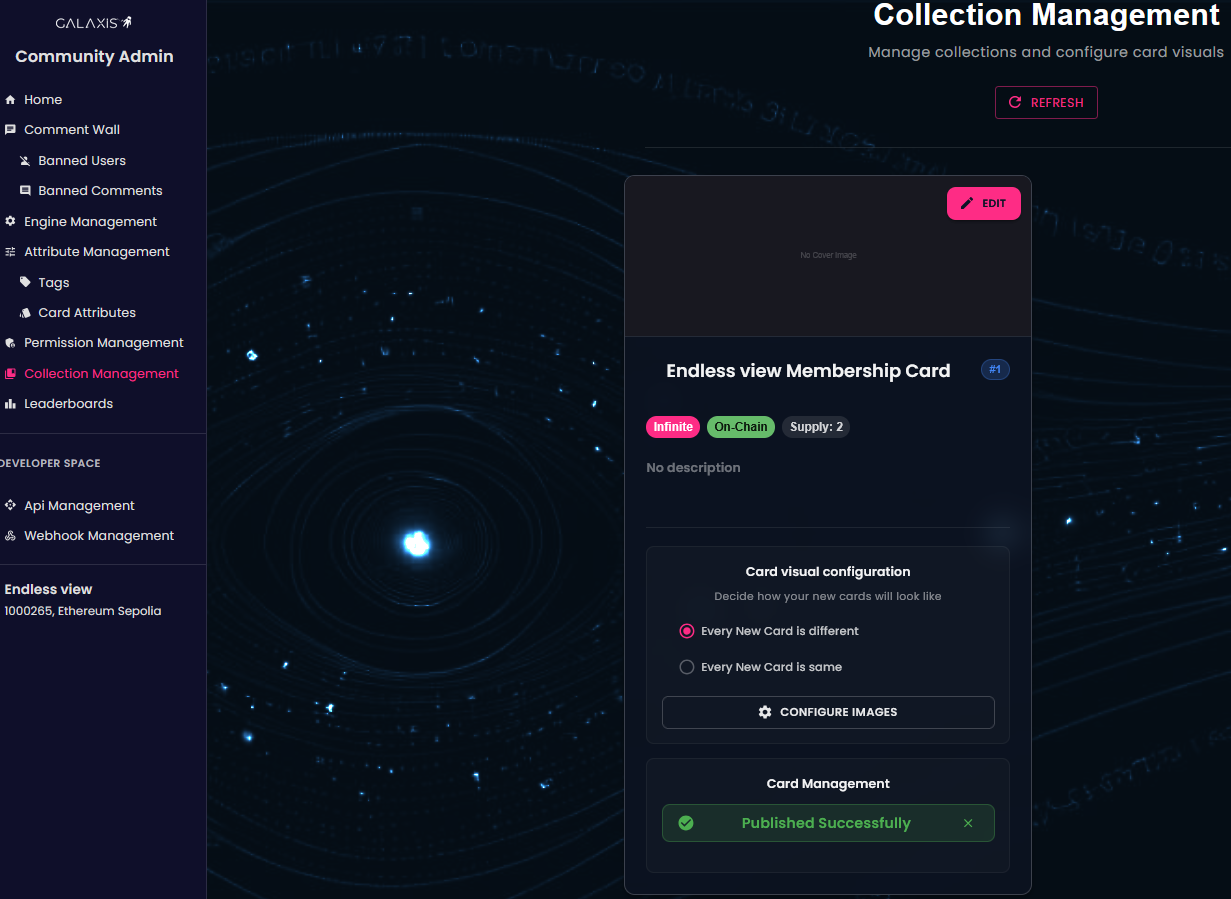This screenshot has height=899, width=1231.
Task: Open Attribute Management section
Action: coord(96,252)
